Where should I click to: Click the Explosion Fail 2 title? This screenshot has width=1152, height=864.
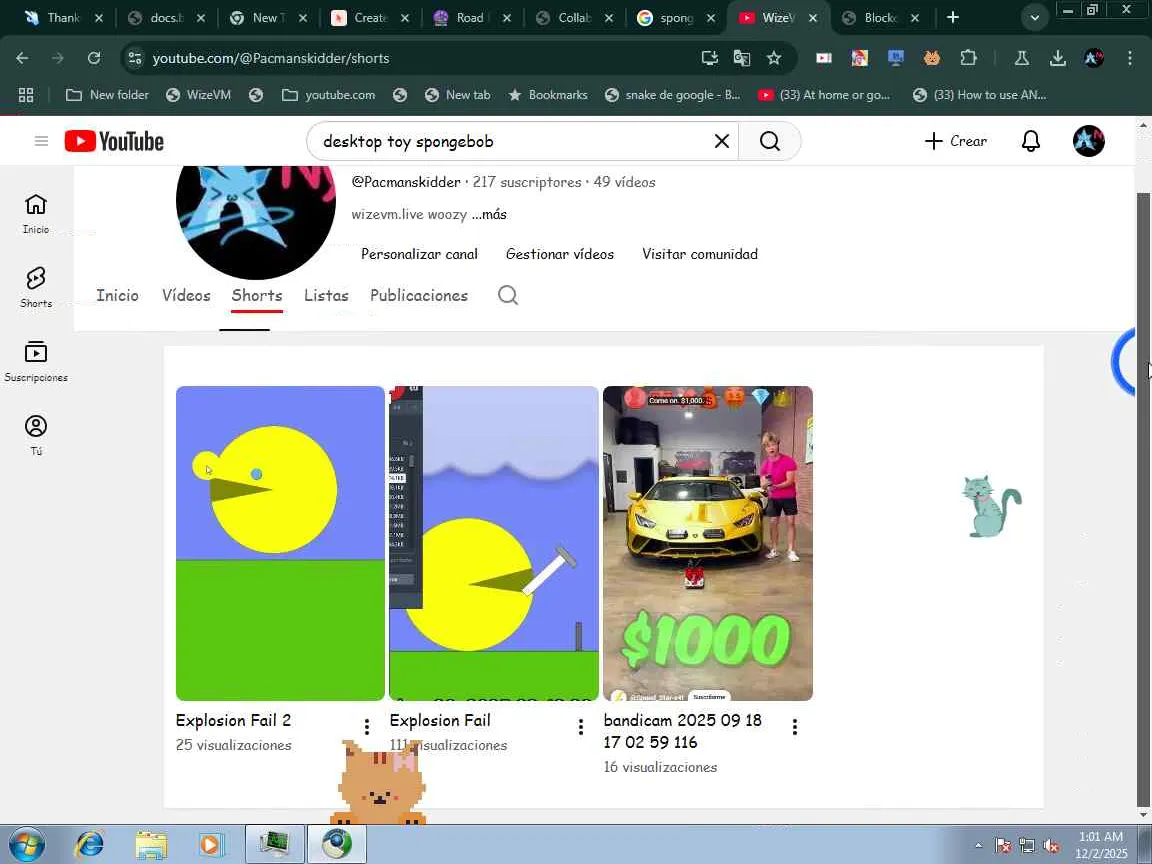click(x=234, y=721)
